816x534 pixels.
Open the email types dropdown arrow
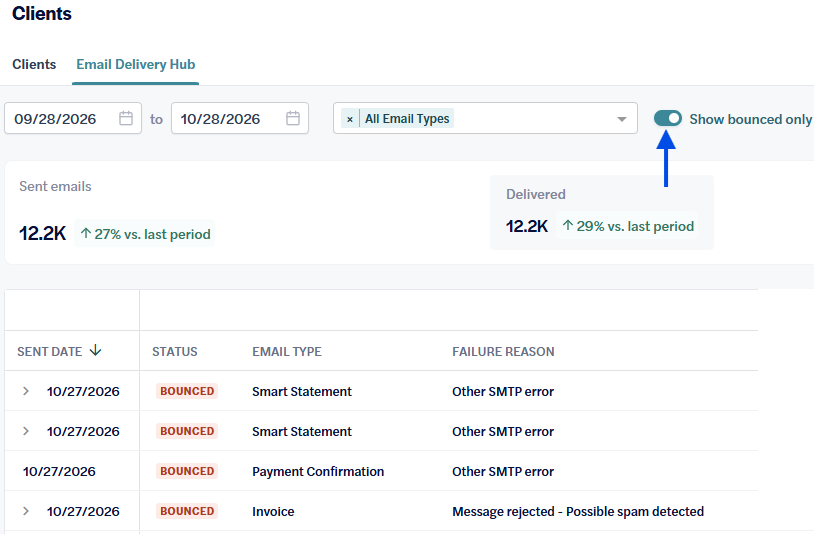(x=621, y=119)
